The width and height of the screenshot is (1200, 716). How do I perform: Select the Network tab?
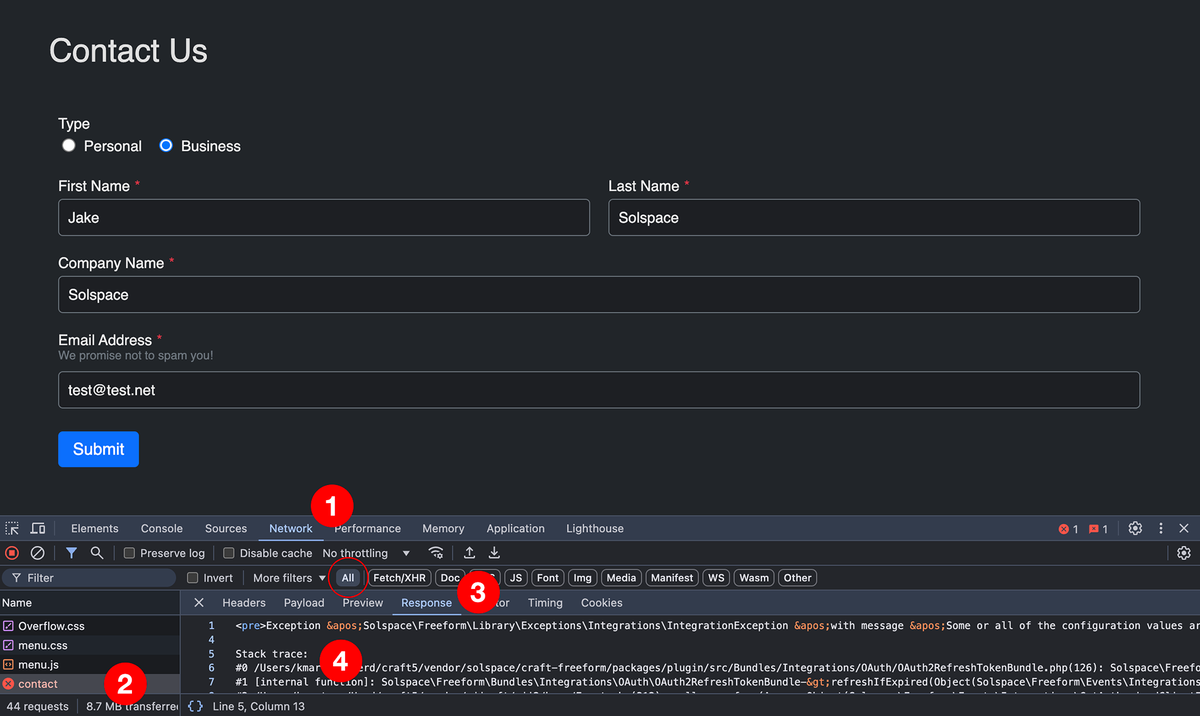(291, 528)
